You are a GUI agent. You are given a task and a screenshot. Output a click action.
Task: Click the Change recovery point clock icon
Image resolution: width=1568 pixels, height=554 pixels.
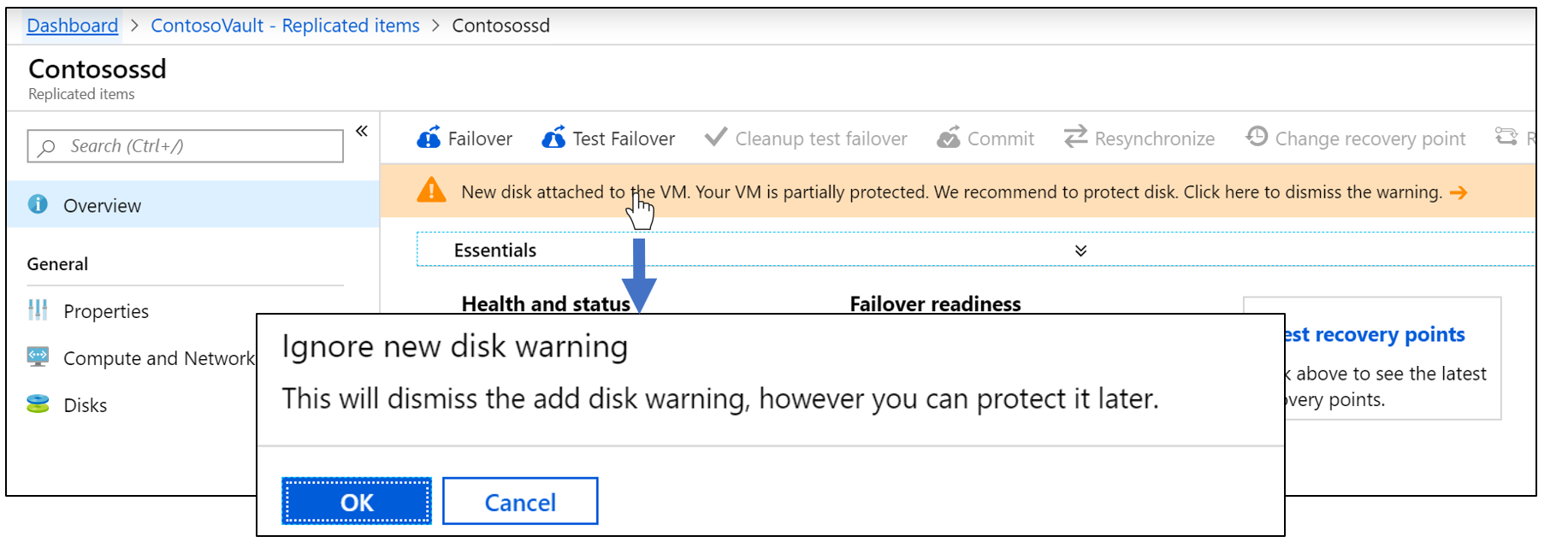point(1255,138)
